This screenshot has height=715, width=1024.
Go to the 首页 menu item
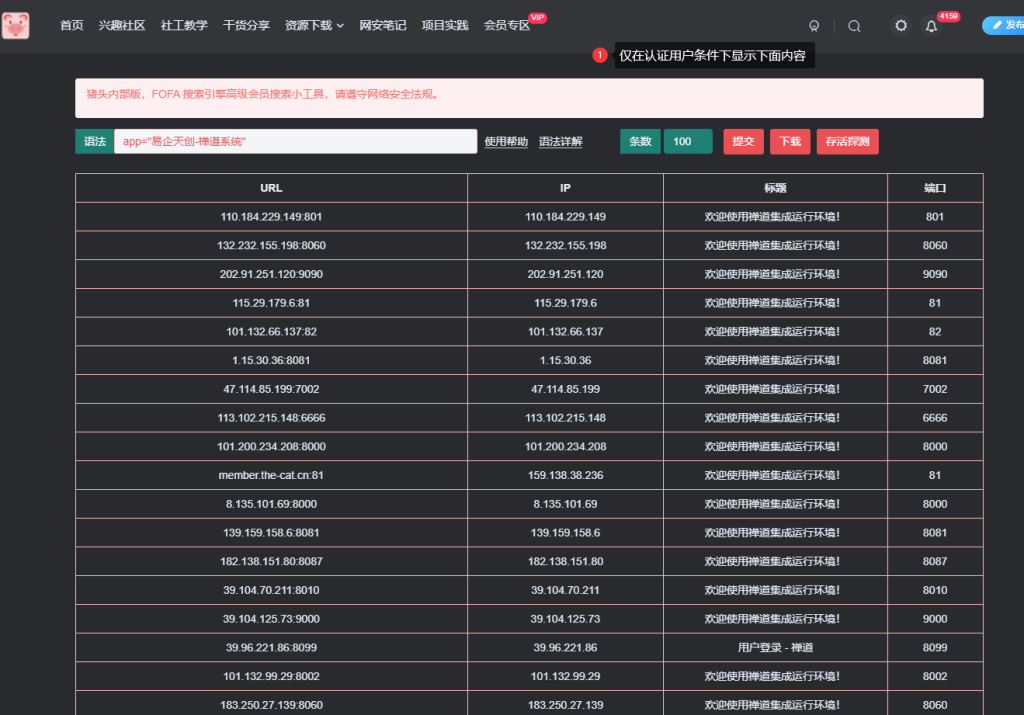click(x=72, y=25)
